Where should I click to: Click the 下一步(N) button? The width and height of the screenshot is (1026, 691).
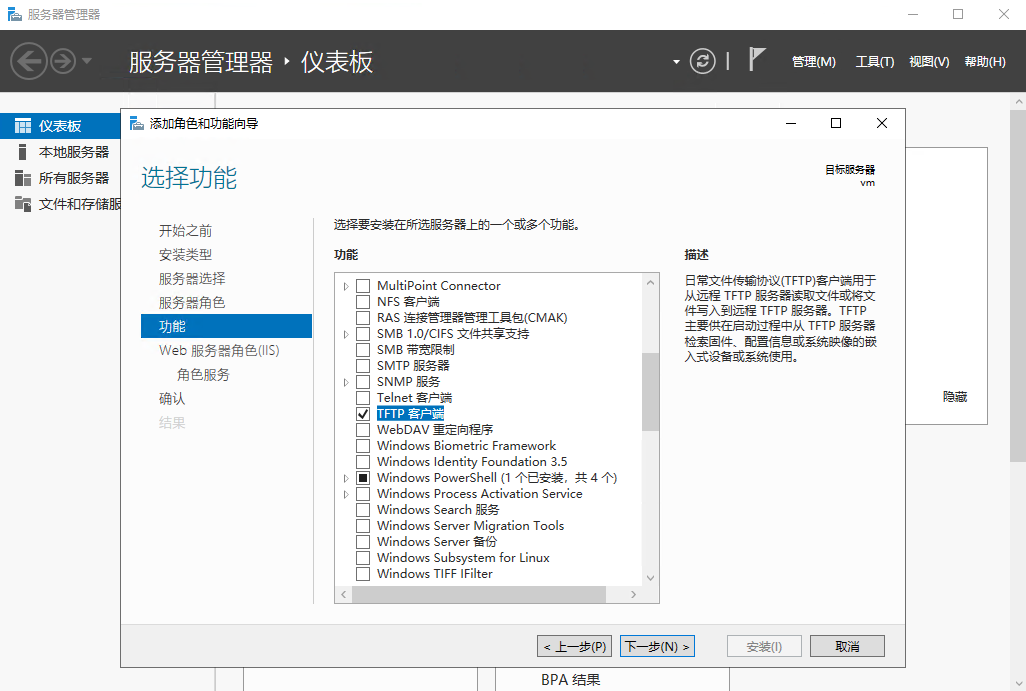coord(657,646)
